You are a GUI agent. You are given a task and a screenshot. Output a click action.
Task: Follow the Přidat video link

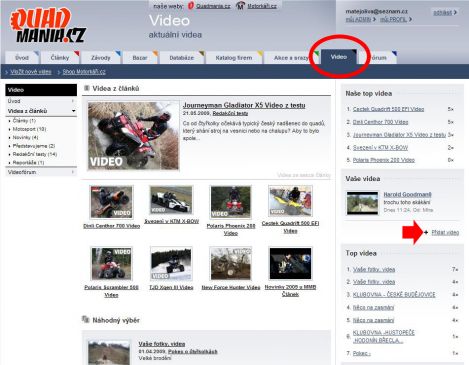(x=445, y=232)
